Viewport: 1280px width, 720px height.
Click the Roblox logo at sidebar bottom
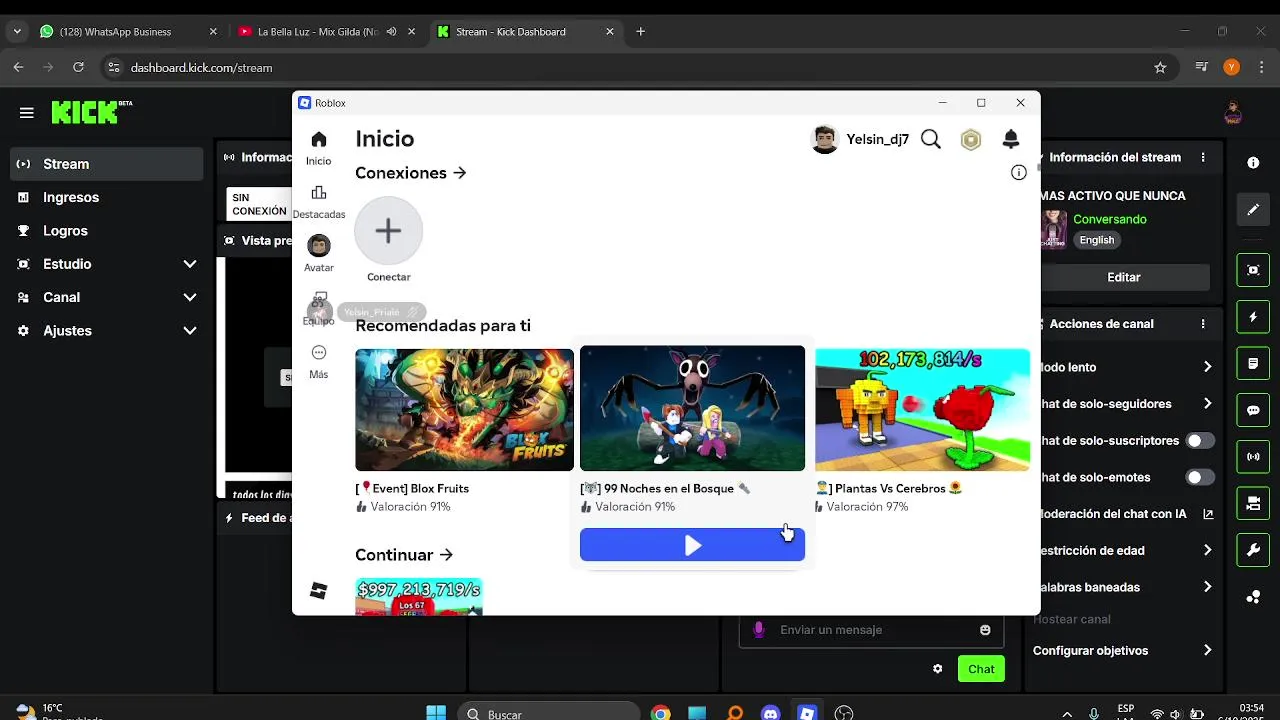[x=318, y=591]
